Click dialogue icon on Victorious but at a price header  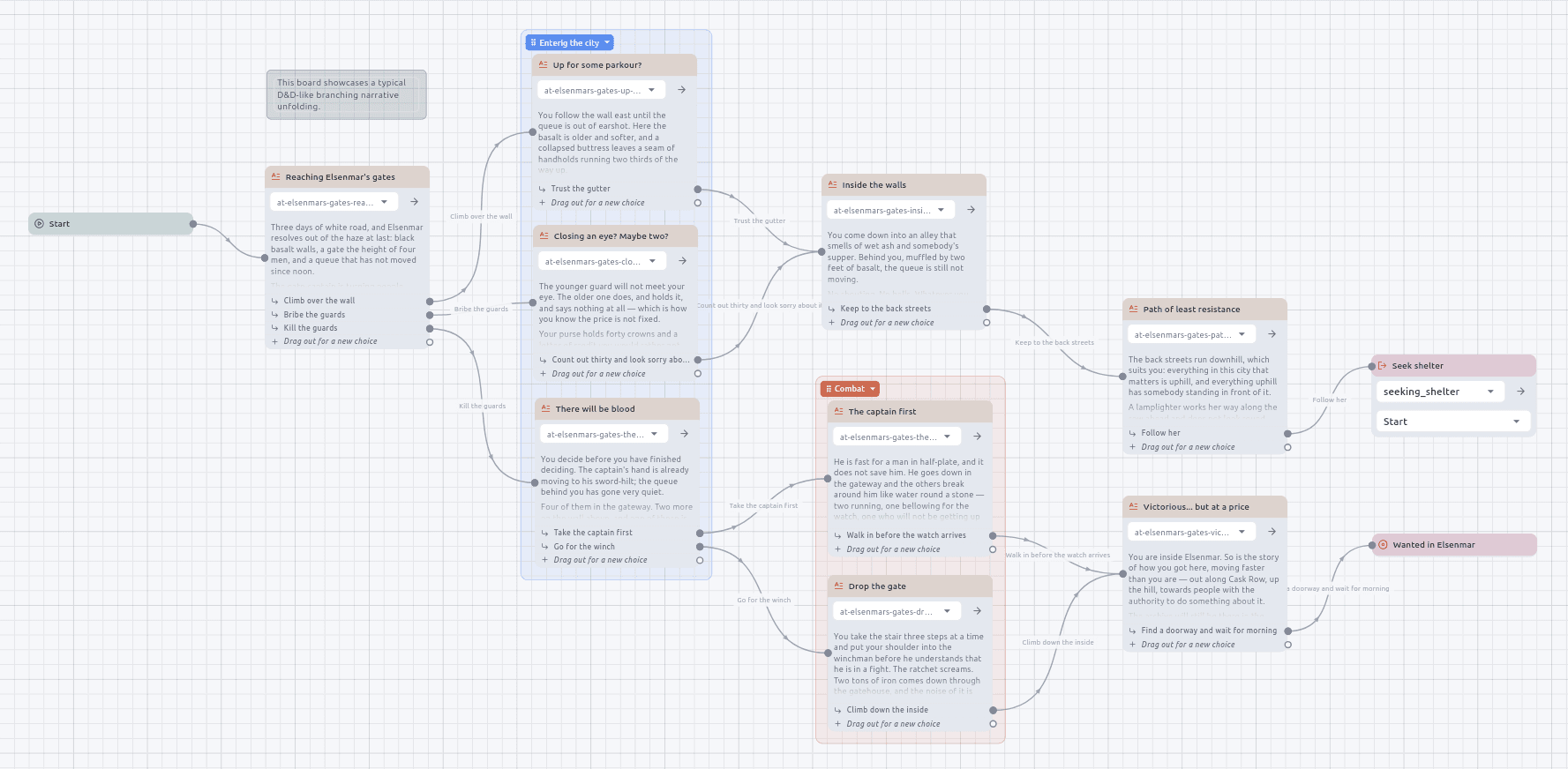pyautogui.click(x=1133, y=507)
